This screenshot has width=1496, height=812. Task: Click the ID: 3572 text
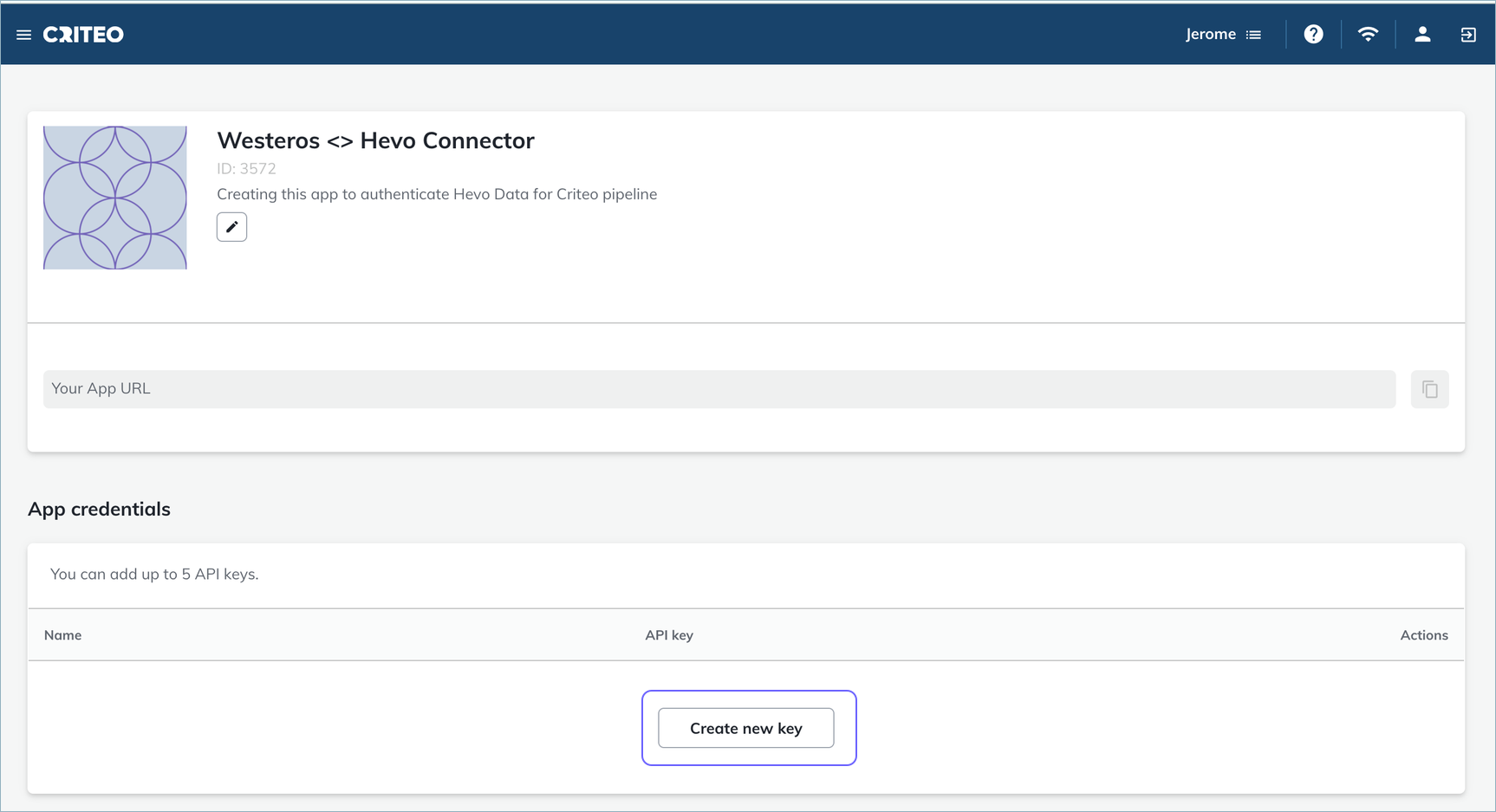coord(246,168)
